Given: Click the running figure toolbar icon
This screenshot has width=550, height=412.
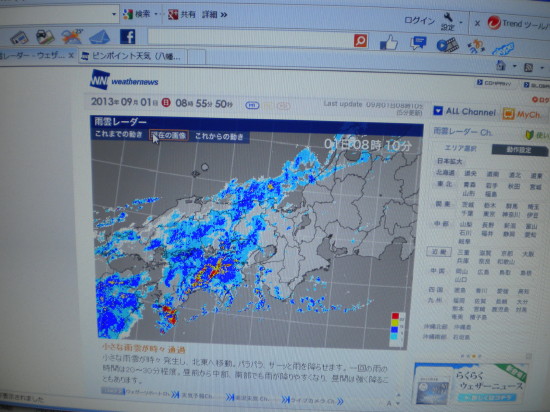Looking at the screenshot, I should point(476,46).
